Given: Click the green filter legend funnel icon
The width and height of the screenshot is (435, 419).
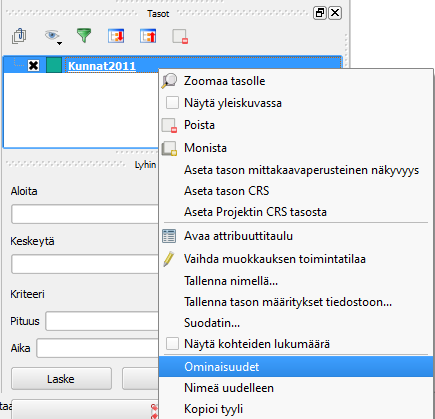Looking at the screenshot, I should [x=84, y=36].
